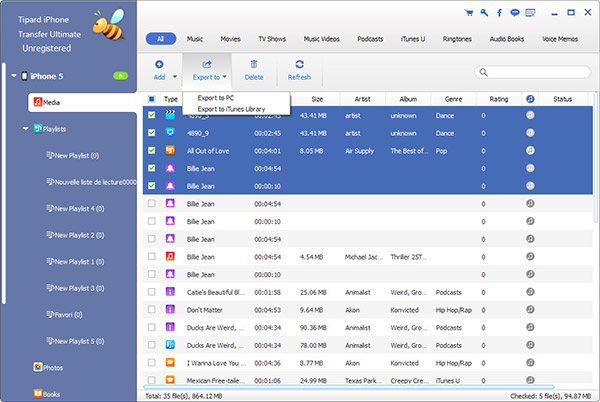Screen dimensions: 600x402
Task: Open Books in the sidebar
Action: [x=47, y=394]
